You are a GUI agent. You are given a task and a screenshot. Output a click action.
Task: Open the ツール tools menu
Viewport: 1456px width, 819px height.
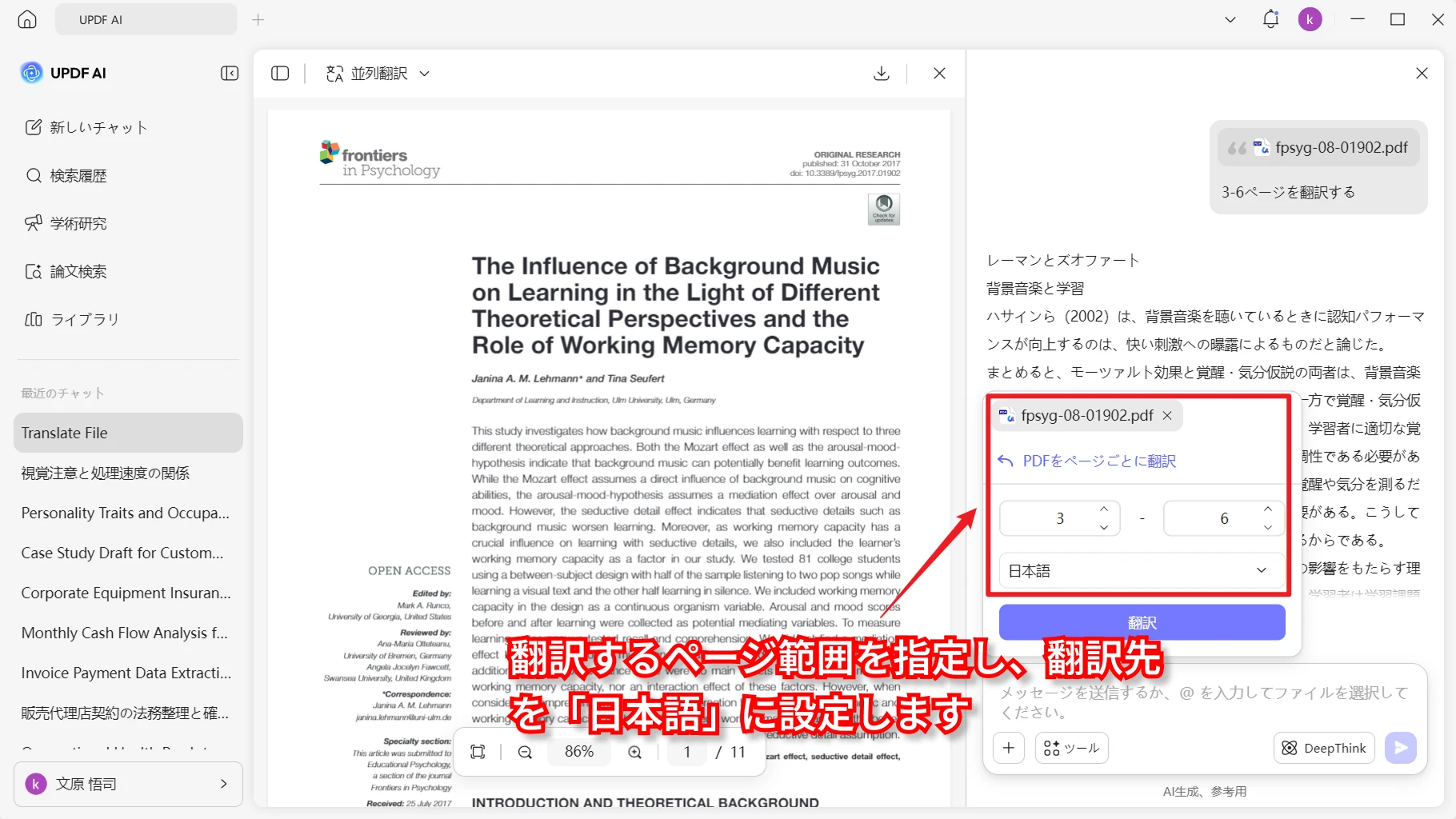1072,748
